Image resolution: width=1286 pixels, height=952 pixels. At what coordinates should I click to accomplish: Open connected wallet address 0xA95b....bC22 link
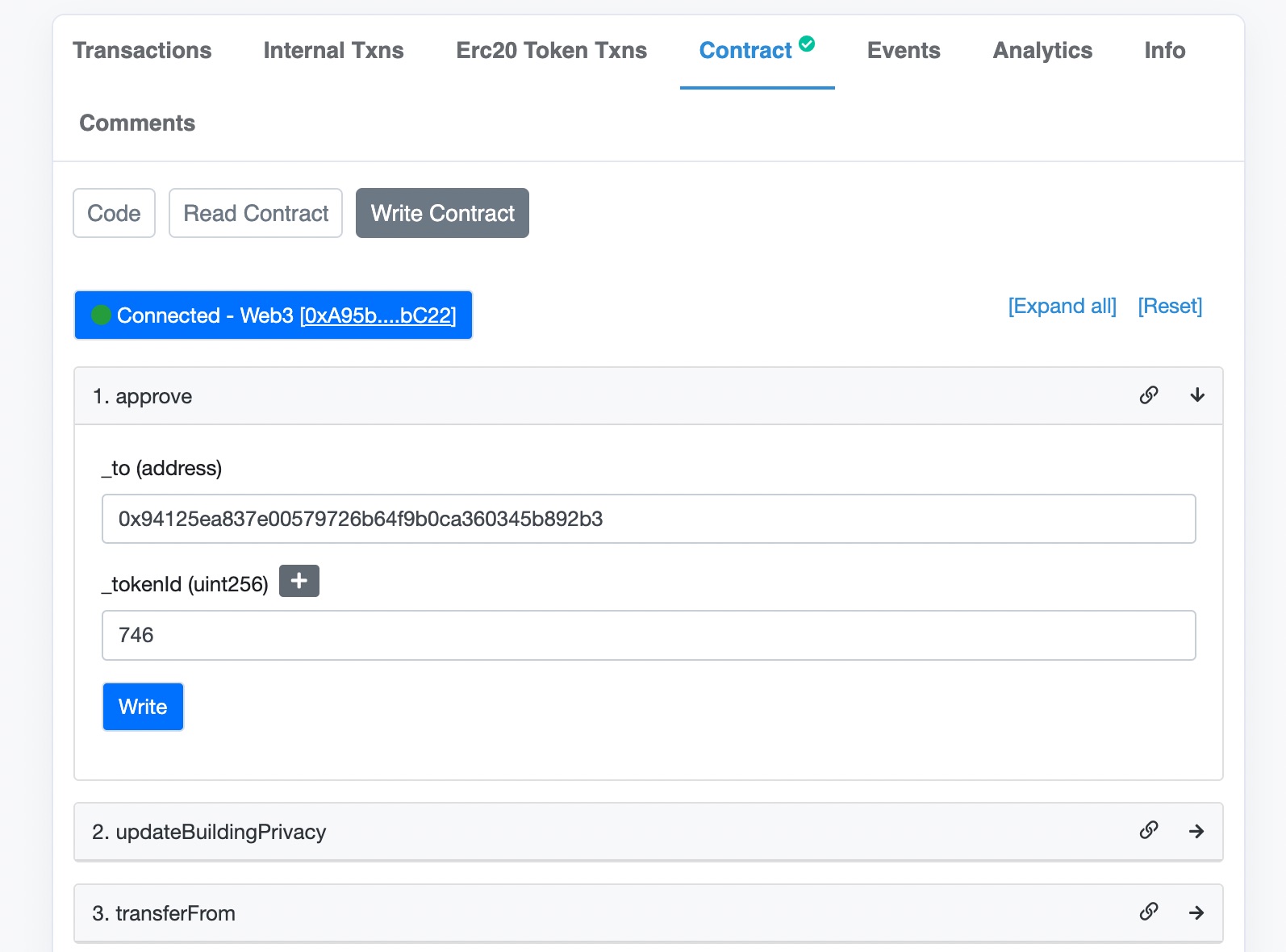[378, 315]
